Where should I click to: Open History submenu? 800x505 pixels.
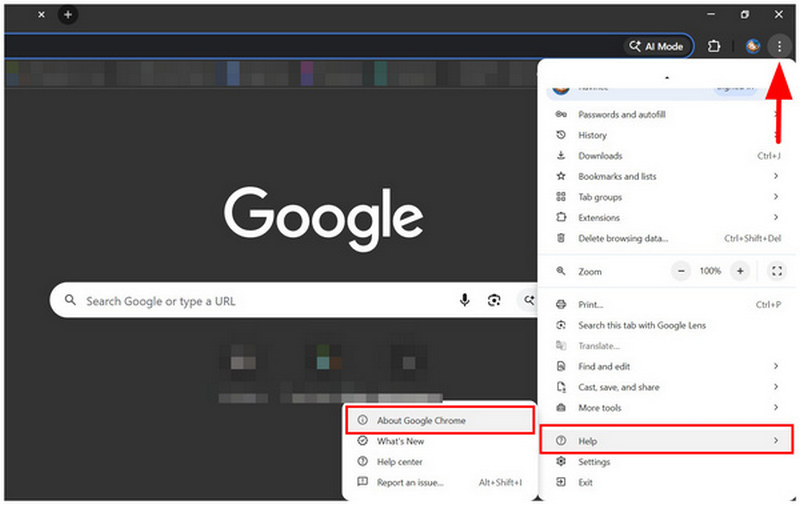(x=667, y=135)
